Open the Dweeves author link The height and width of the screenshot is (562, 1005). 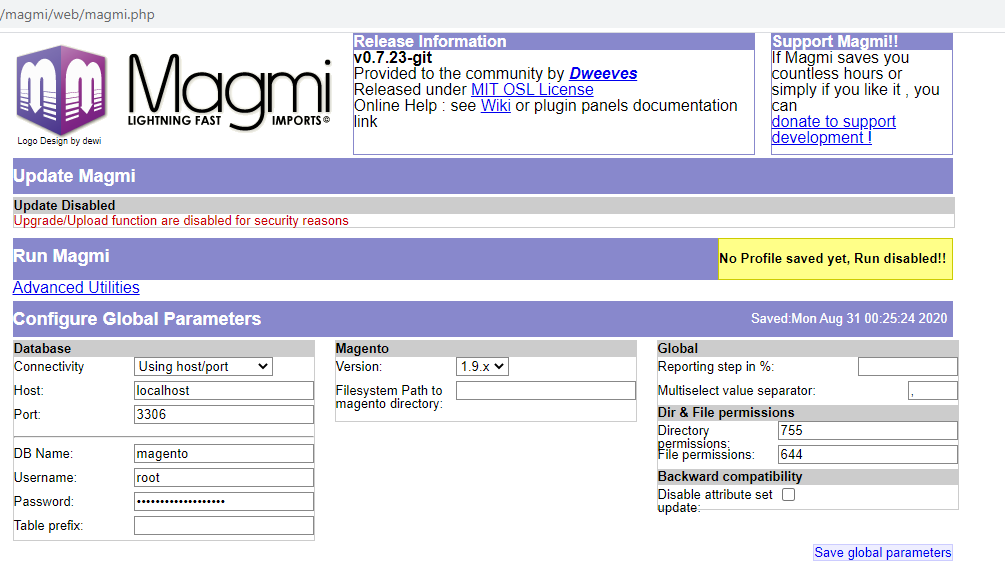603,74
